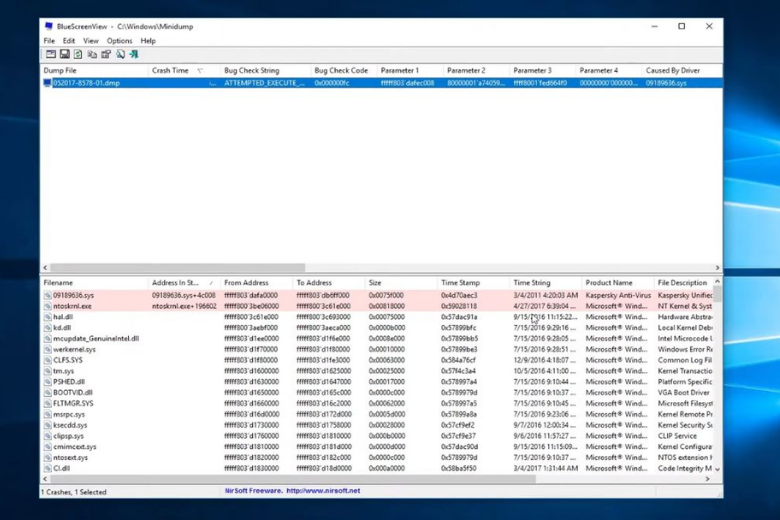Click the file icon for kd.dll

pos(48,328)
